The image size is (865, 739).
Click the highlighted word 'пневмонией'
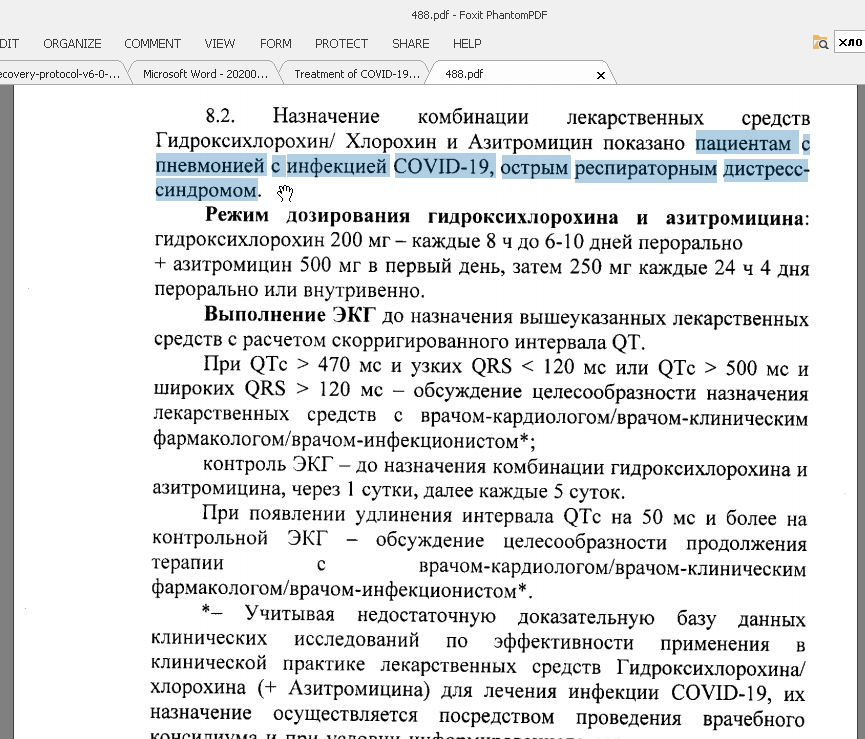[x=210, y=166]
